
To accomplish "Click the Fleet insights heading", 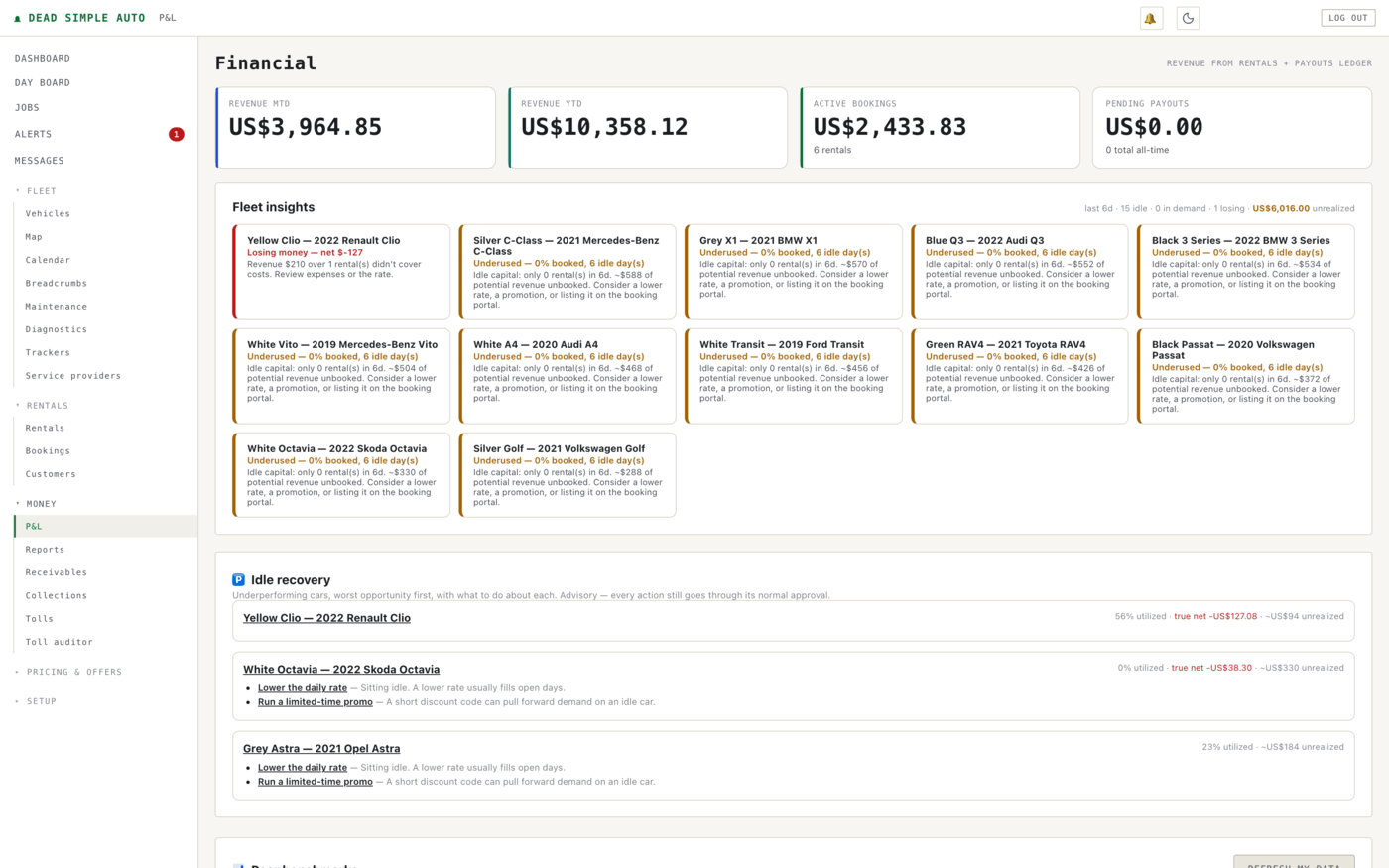I will coord(274,207).
